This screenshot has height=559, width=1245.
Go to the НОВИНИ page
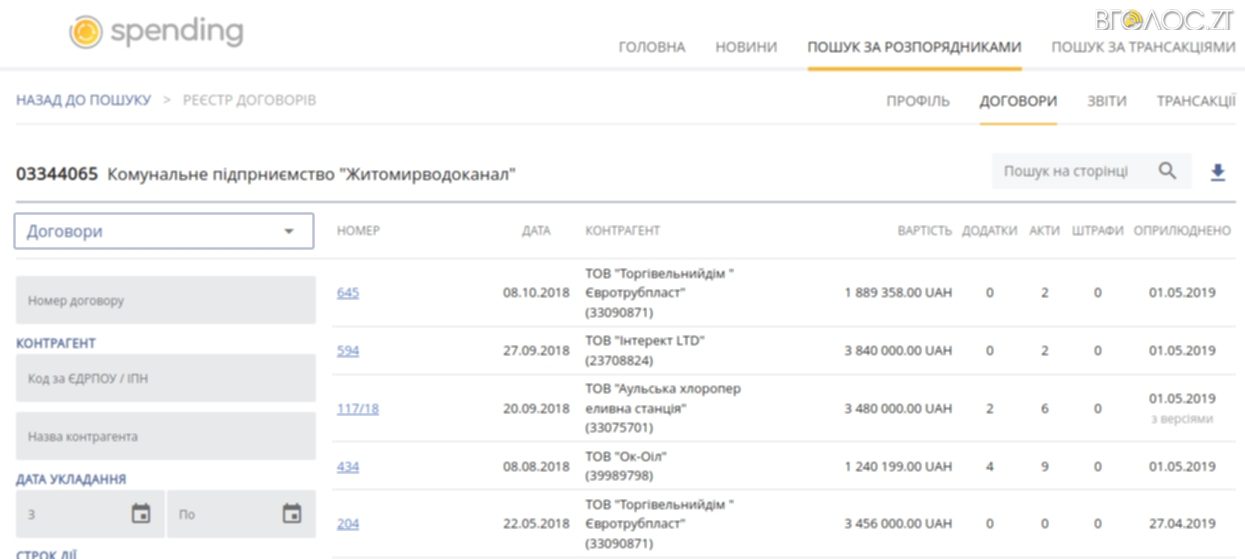point(746,47)
